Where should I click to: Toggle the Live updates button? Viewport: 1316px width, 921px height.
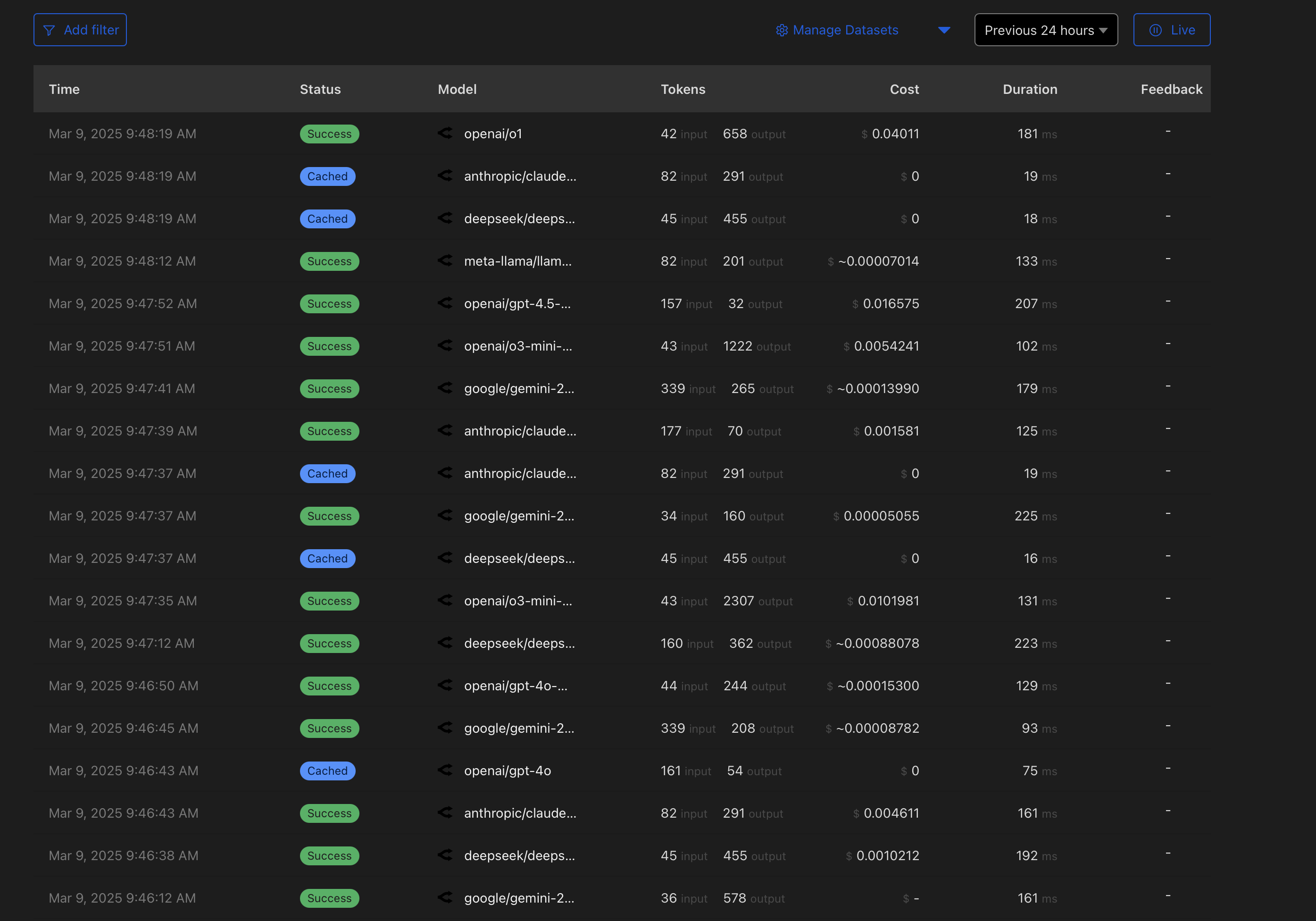(x=1171, y=30)
